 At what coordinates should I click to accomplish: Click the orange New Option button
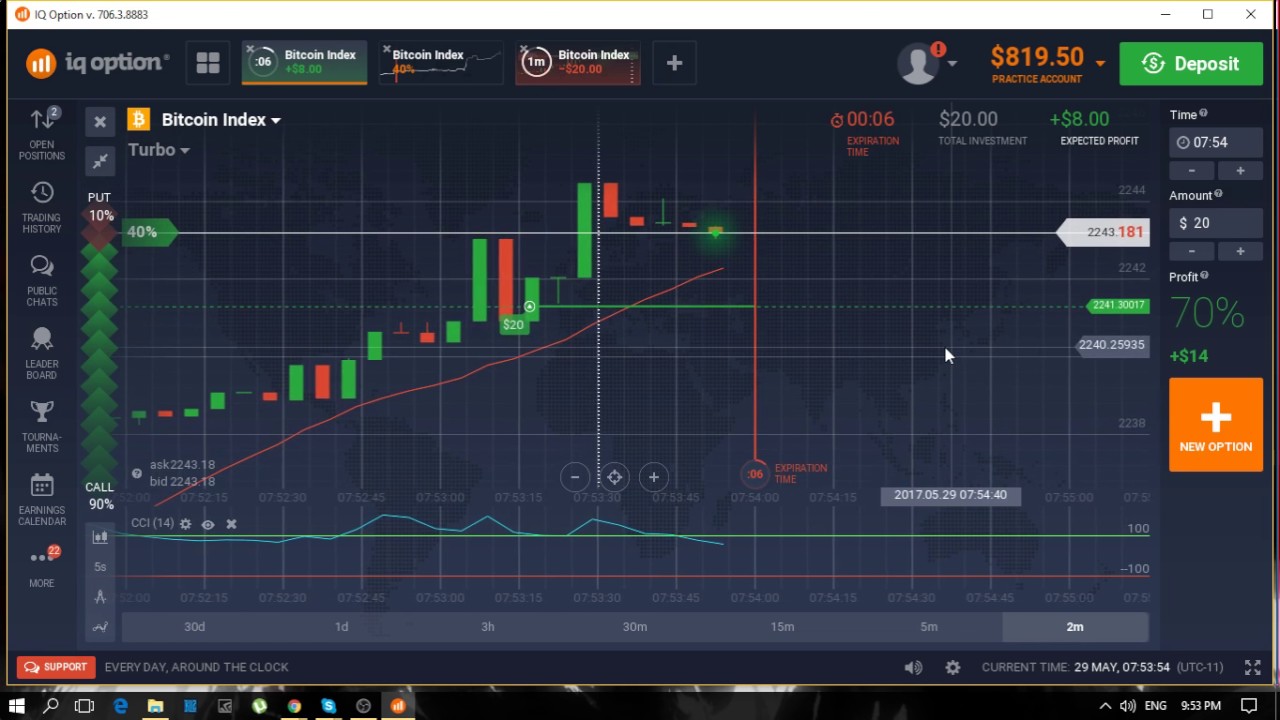[1216, 425]
